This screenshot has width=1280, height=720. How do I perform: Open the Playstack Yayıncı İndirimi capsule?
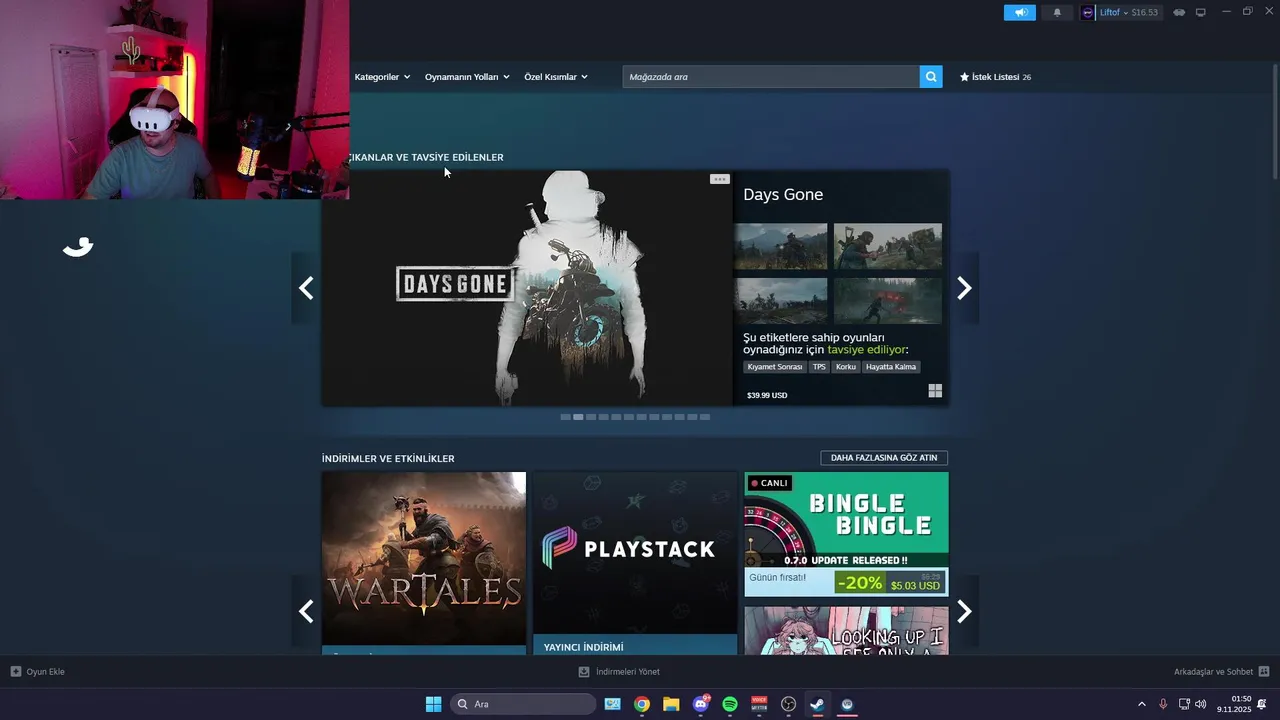pyautogui.click(x=635, y=563)
